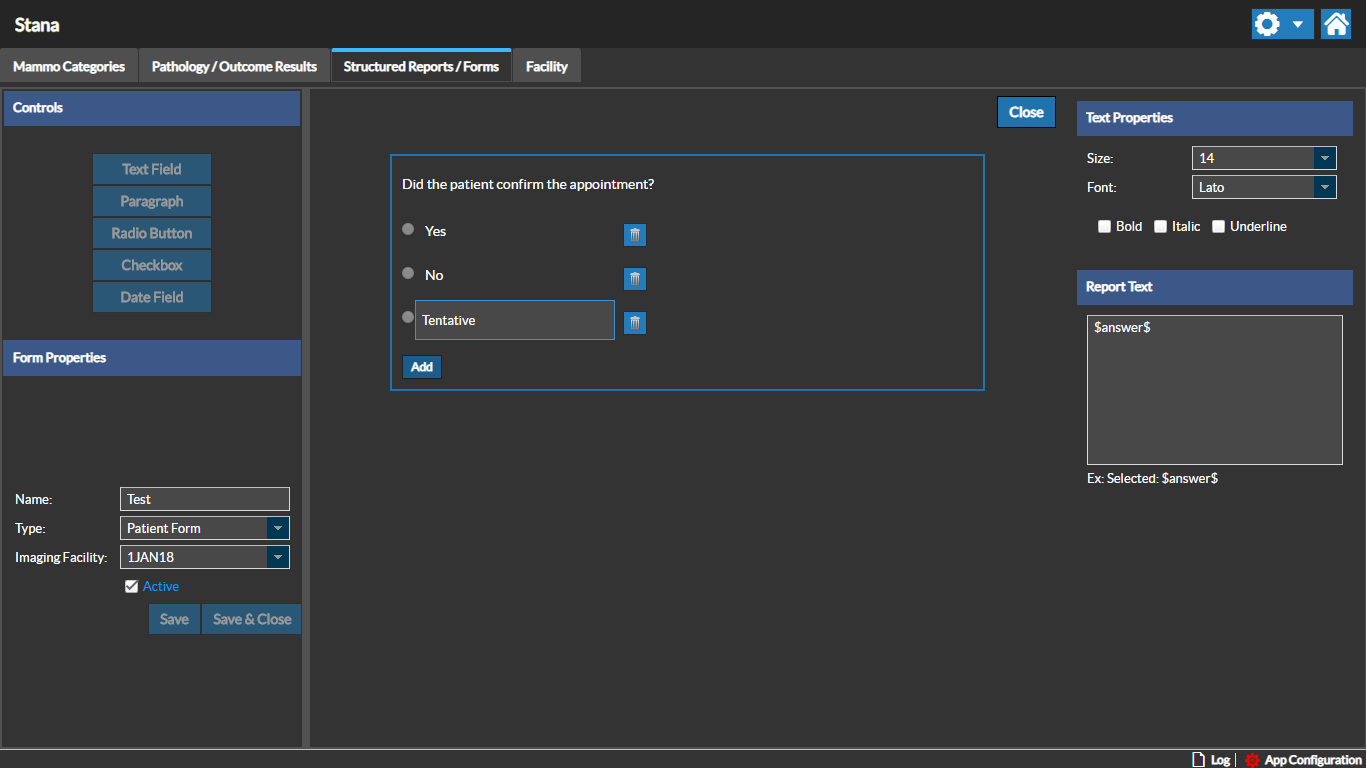Expand the Imaging Facility dropdown

[x=278, y=557]
